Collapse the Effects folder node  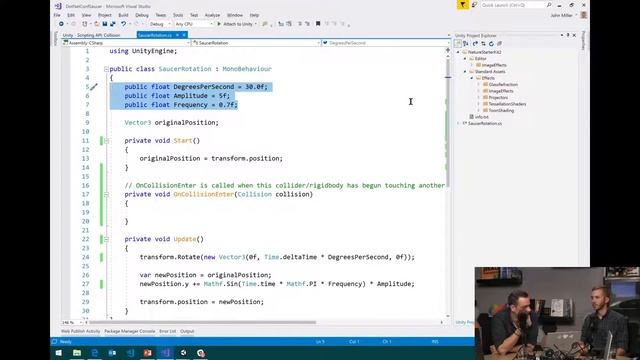(472, 78)
